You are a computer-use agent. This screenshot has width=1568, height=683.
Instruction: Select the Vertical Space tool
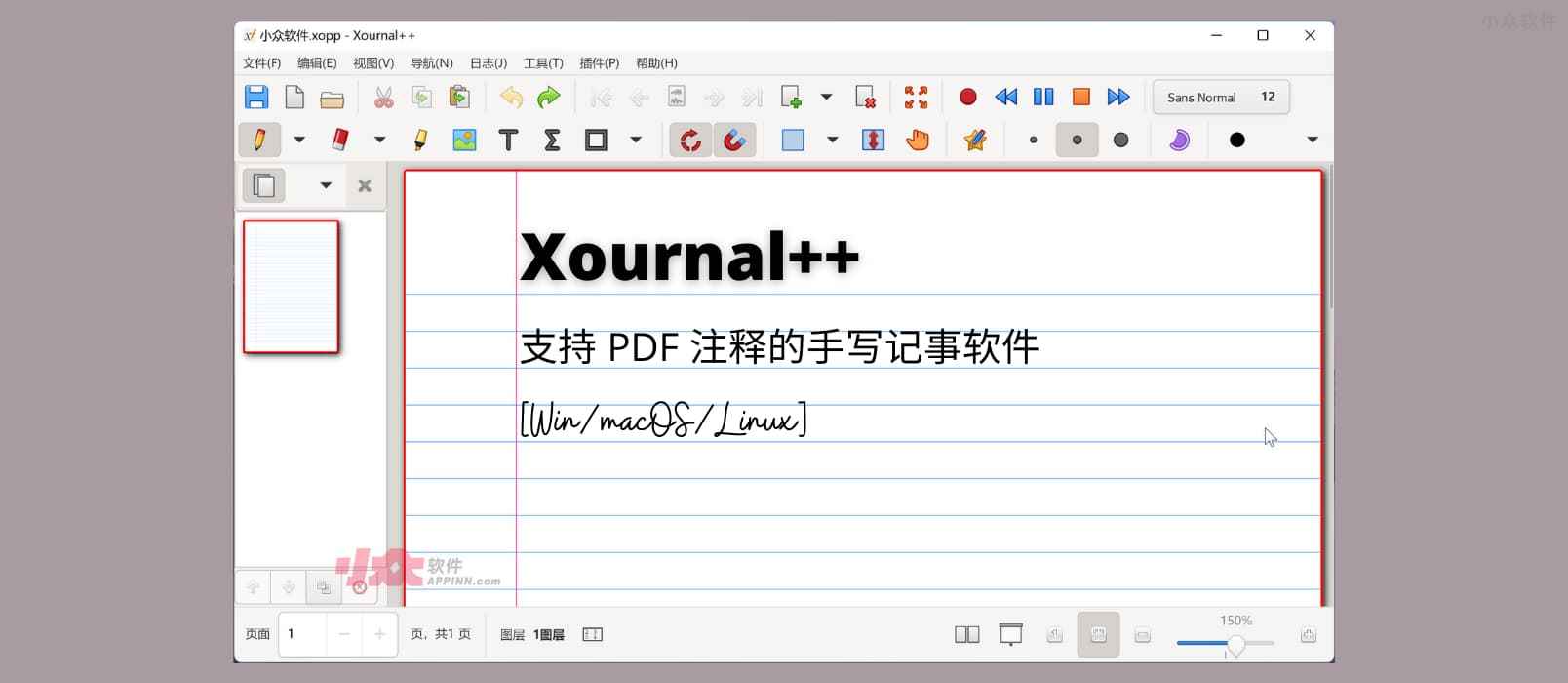[x=873, y=140]
